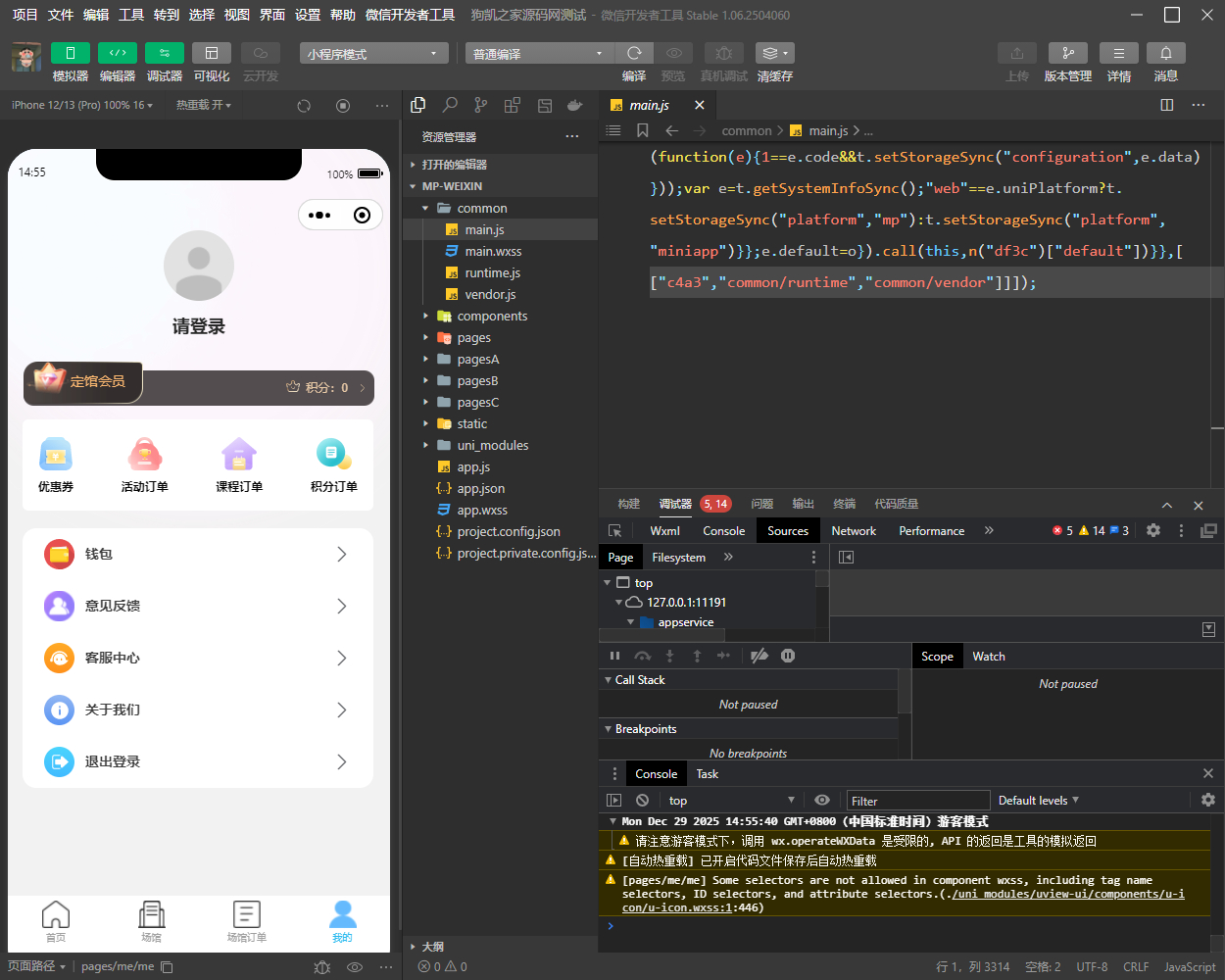Click the source control branch icon
Screen dimensions: 1225x980
tap(481, 105)
